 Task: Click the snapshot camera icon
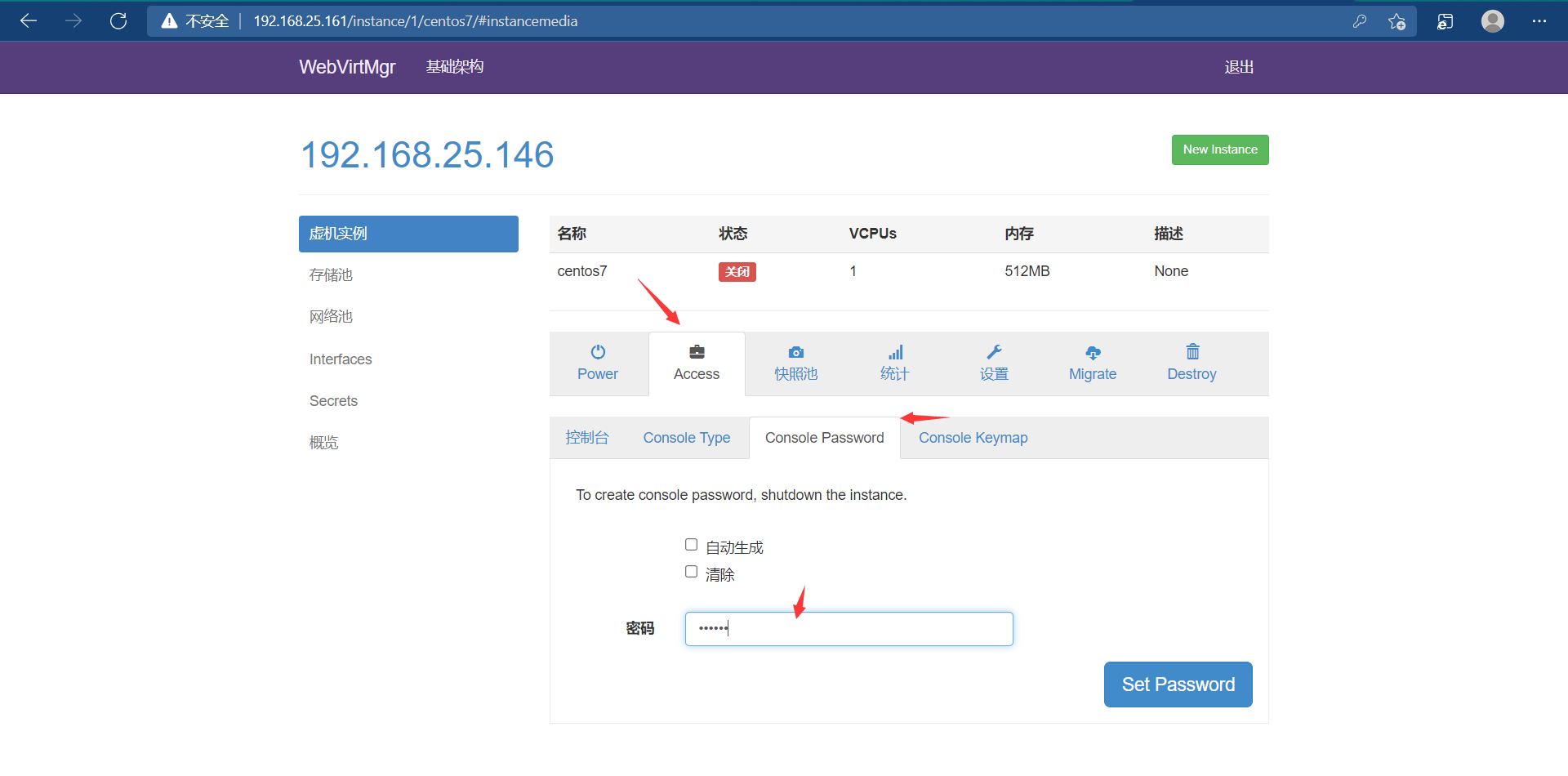click(x=796, y=352)
